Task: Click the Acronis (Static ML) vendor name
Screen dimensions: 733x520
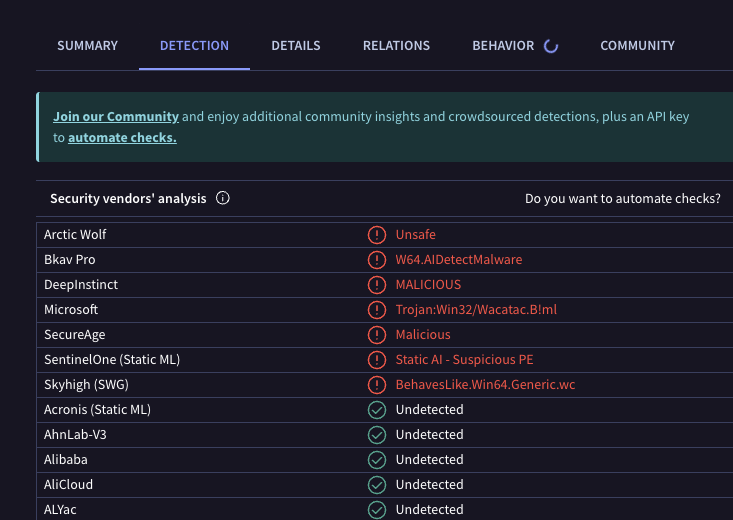Action: coord(97,409)
